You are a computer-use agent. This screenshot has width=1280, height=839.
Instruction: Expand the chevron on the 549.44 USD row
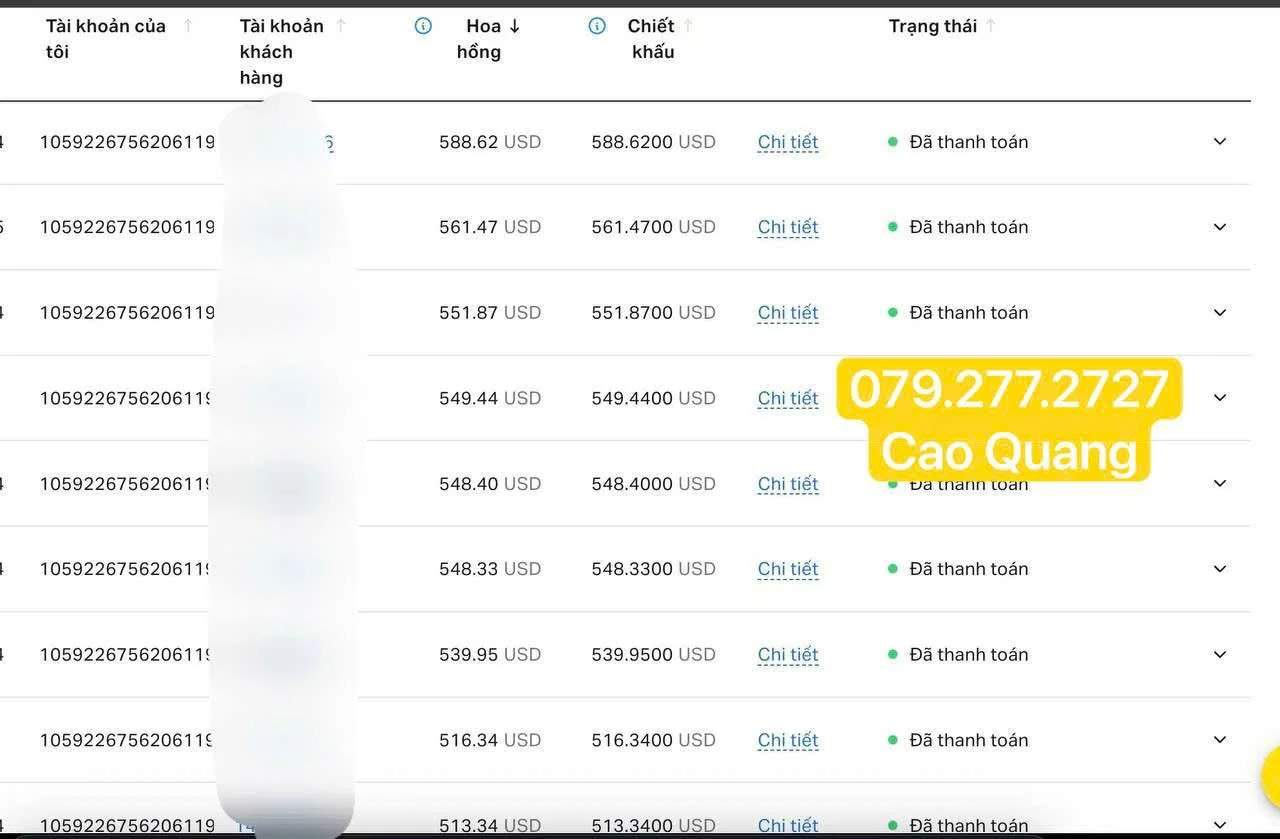[x=1220, y=397]
